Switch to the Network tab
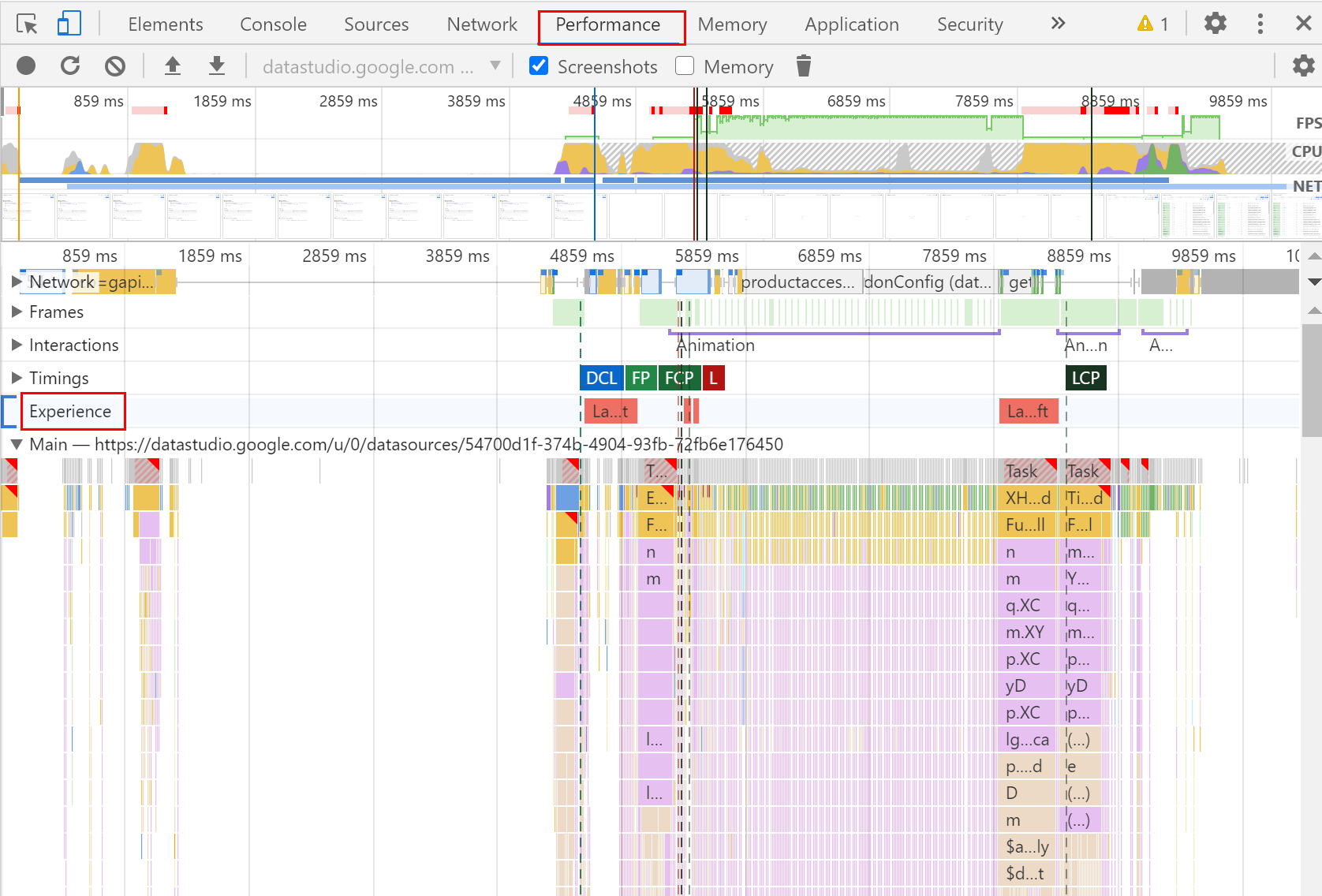Screen dimensions: 1322x896 [x=482, y=24]
